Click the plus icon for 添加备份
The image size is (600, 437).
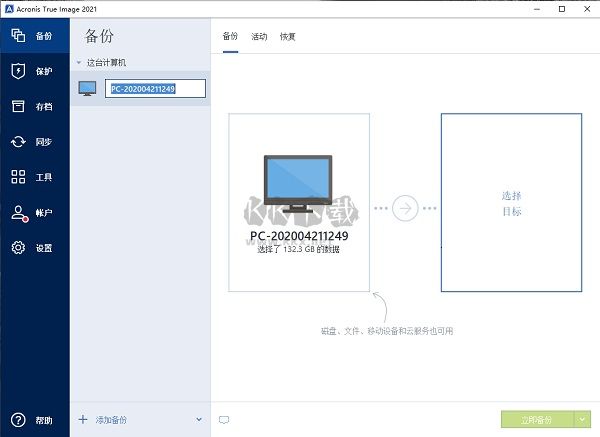coord(83,419)
